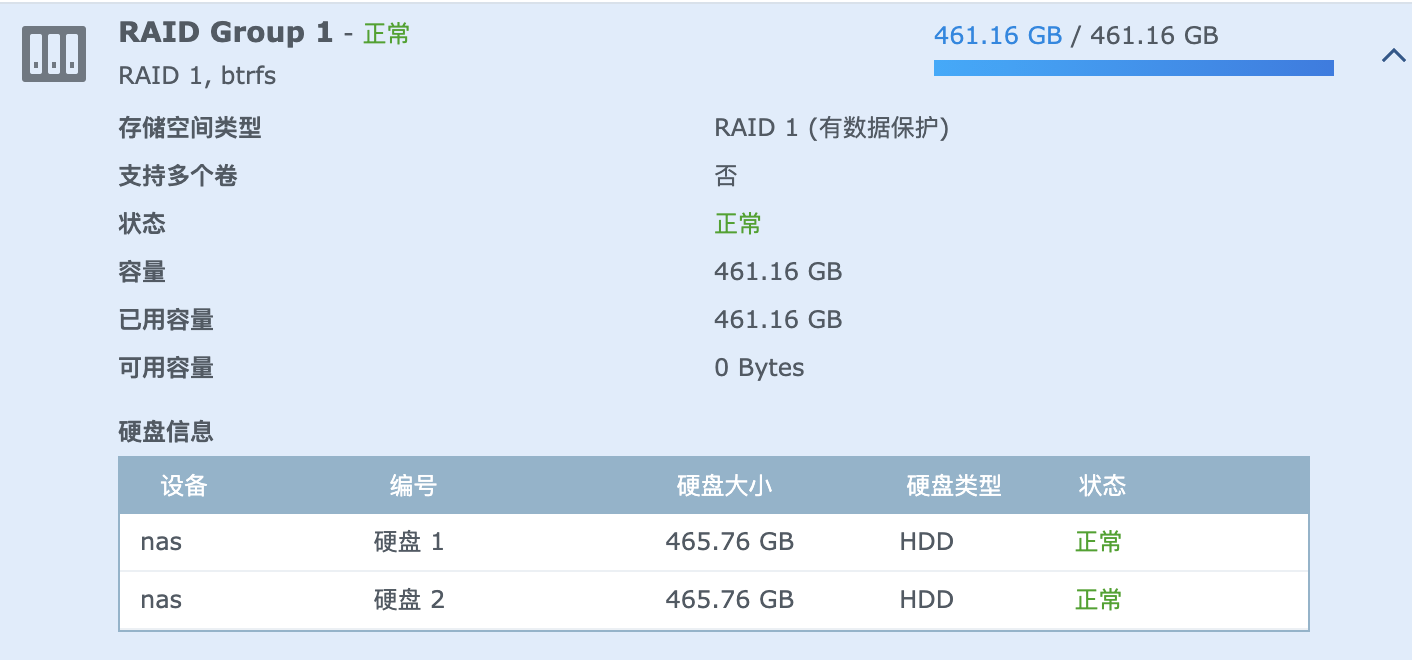This screenshot has width=1412, height=660.
Task: Select the 硬盘 1 row
Action: [x=408, y=542]
